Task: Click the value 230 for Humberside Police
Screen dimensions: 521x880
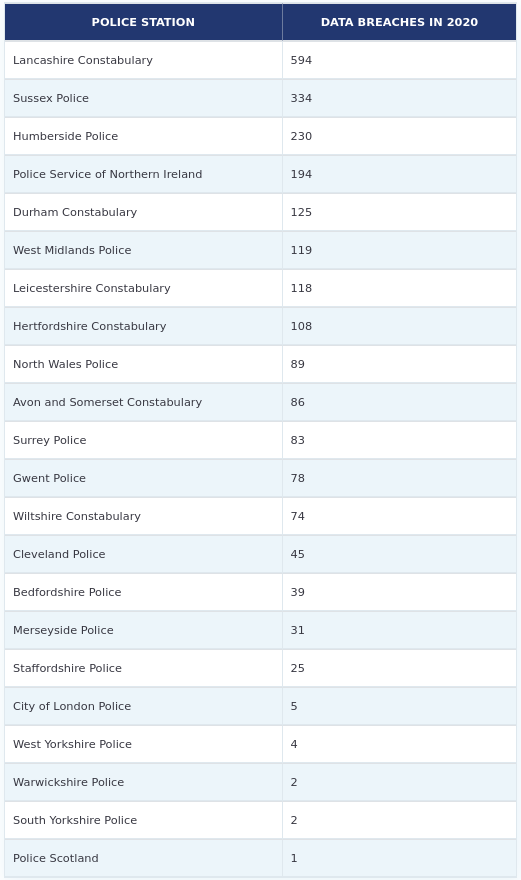Action: coord(301,136)
